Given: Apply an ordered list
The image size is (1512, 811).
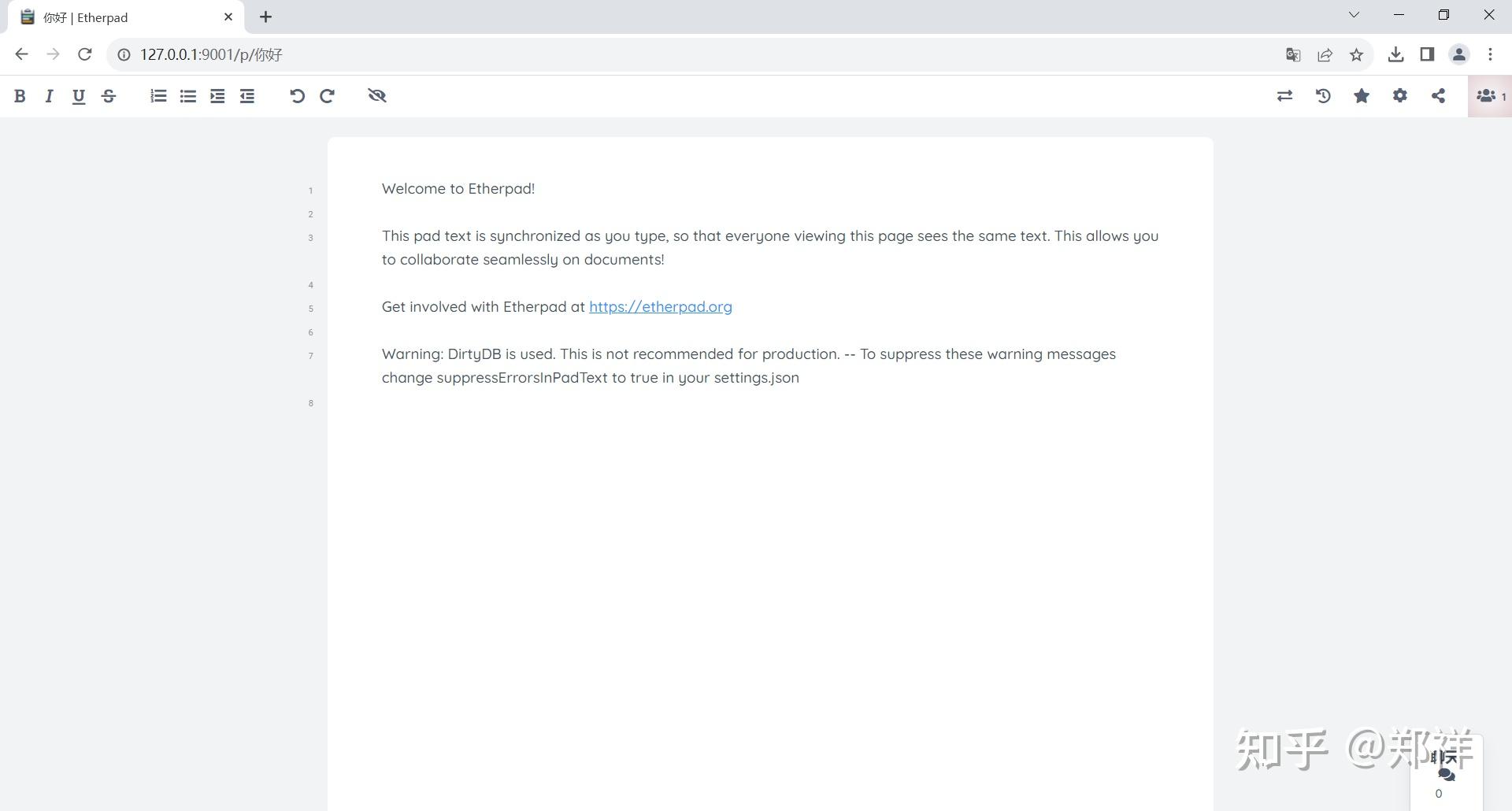Looking at the screenshot, I should [x=157, y=95].
